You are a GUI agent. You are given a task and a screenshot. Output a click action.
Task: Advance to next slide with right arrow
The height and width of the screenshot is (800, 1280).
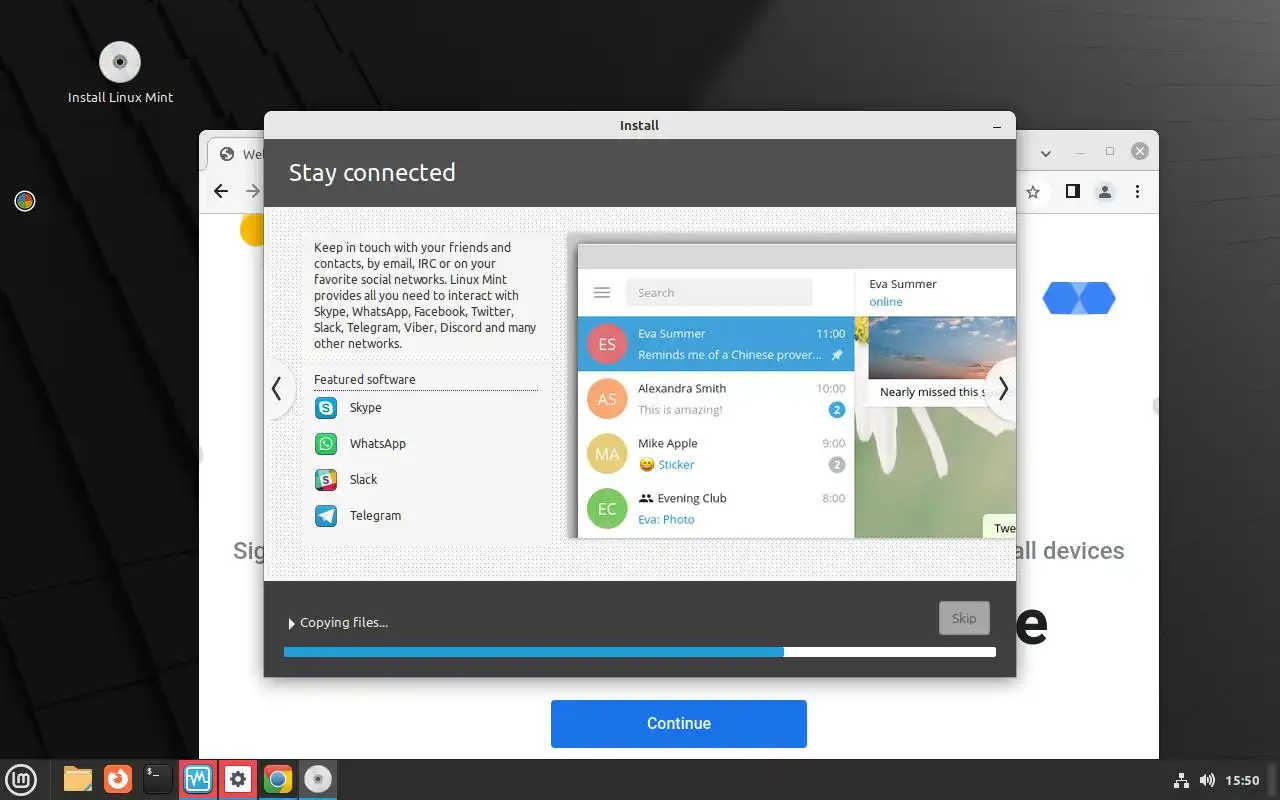click(1002, 389)
